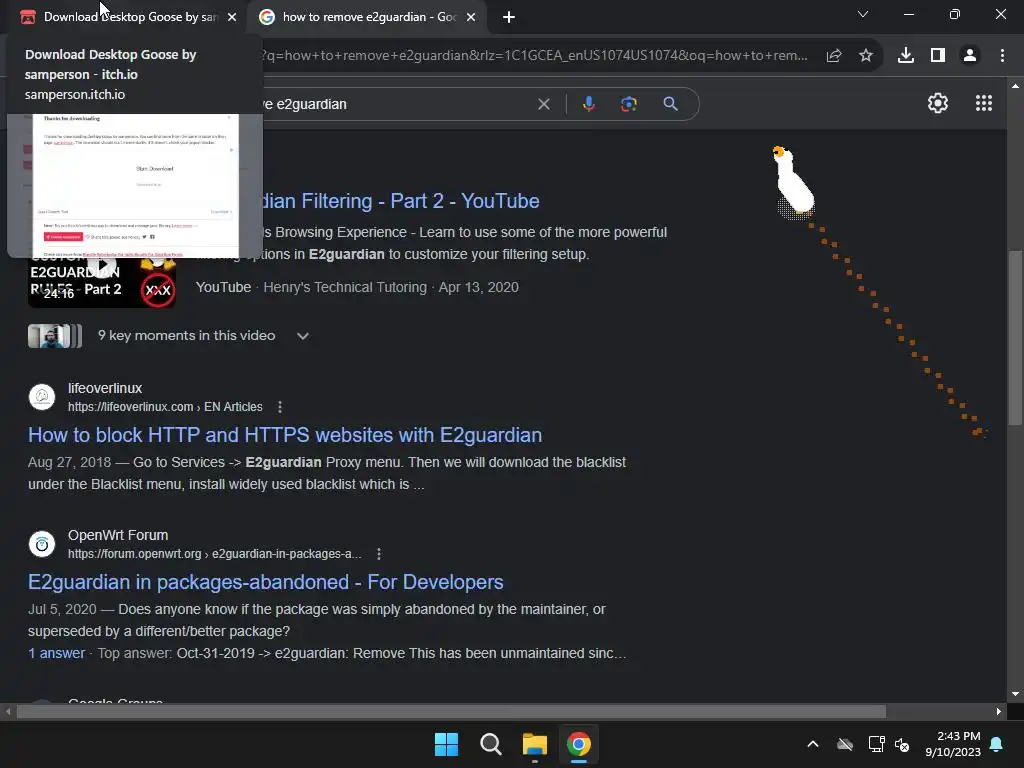Click the Google search magnifier button
Screen dimensions: 1024x768
tap(671, 104)
